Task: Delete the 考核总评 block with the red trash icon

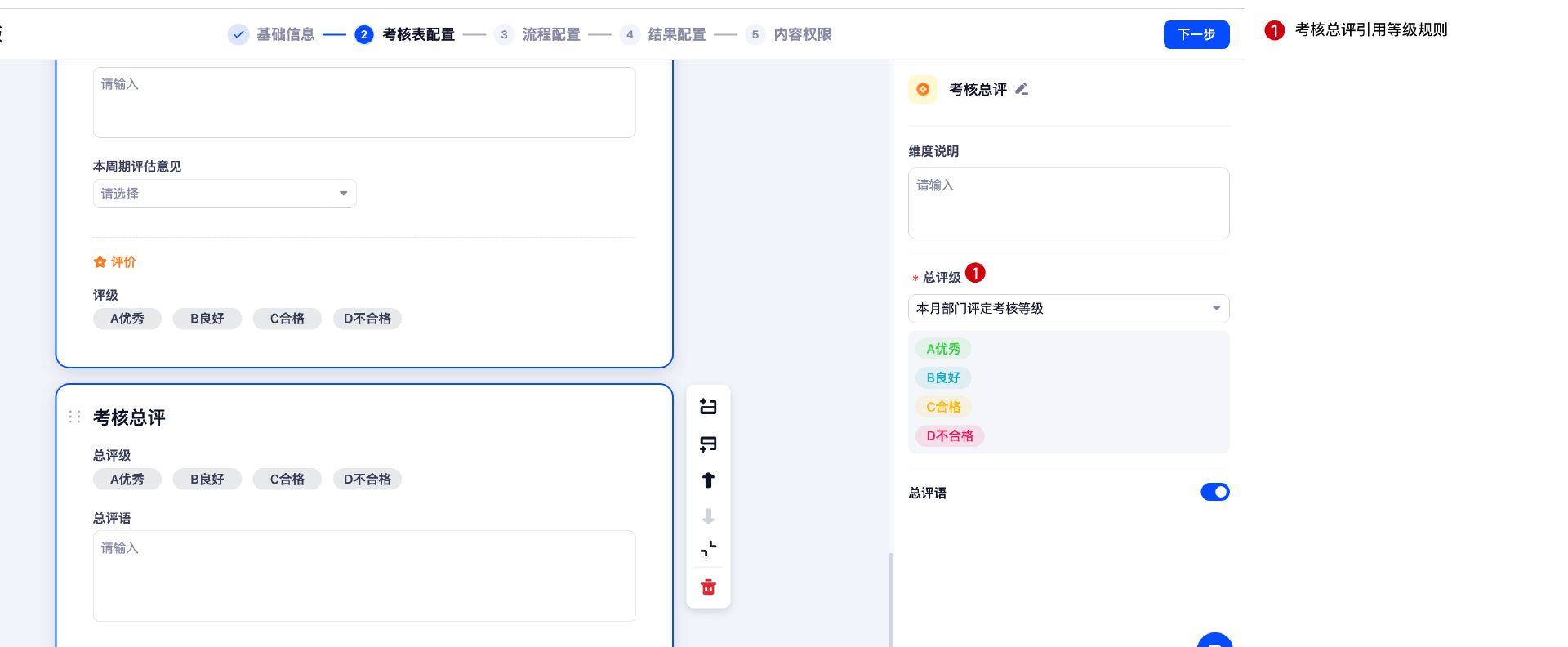Action: [708, 587]
